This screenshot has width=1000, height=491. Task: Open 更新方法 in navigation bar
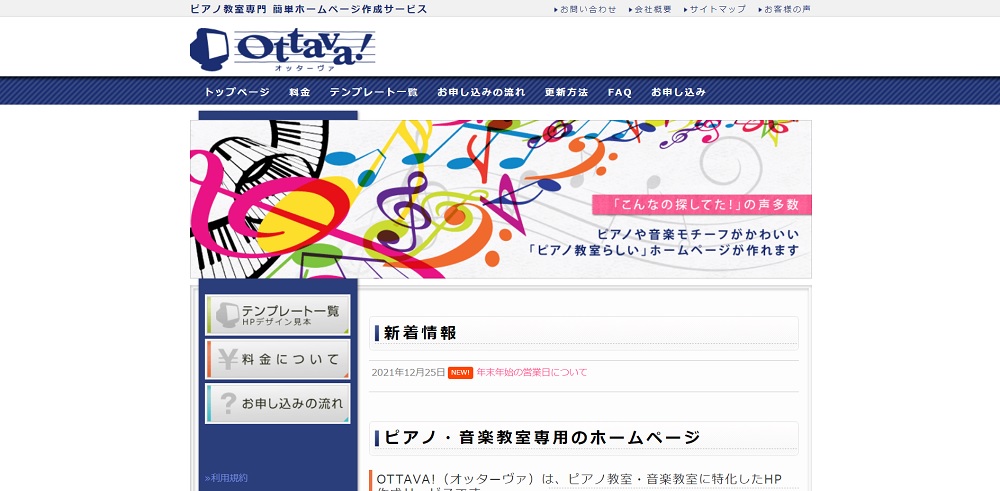pyautogui.click(x=566, y=92)
